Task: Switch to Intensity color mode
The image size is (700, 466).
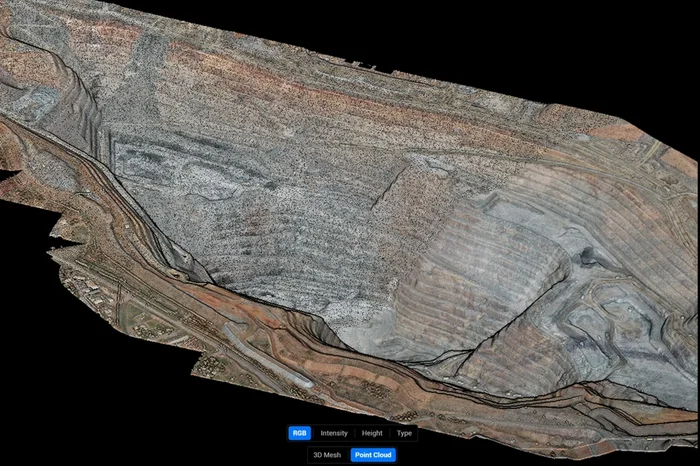Action: (x=334, y=433)
